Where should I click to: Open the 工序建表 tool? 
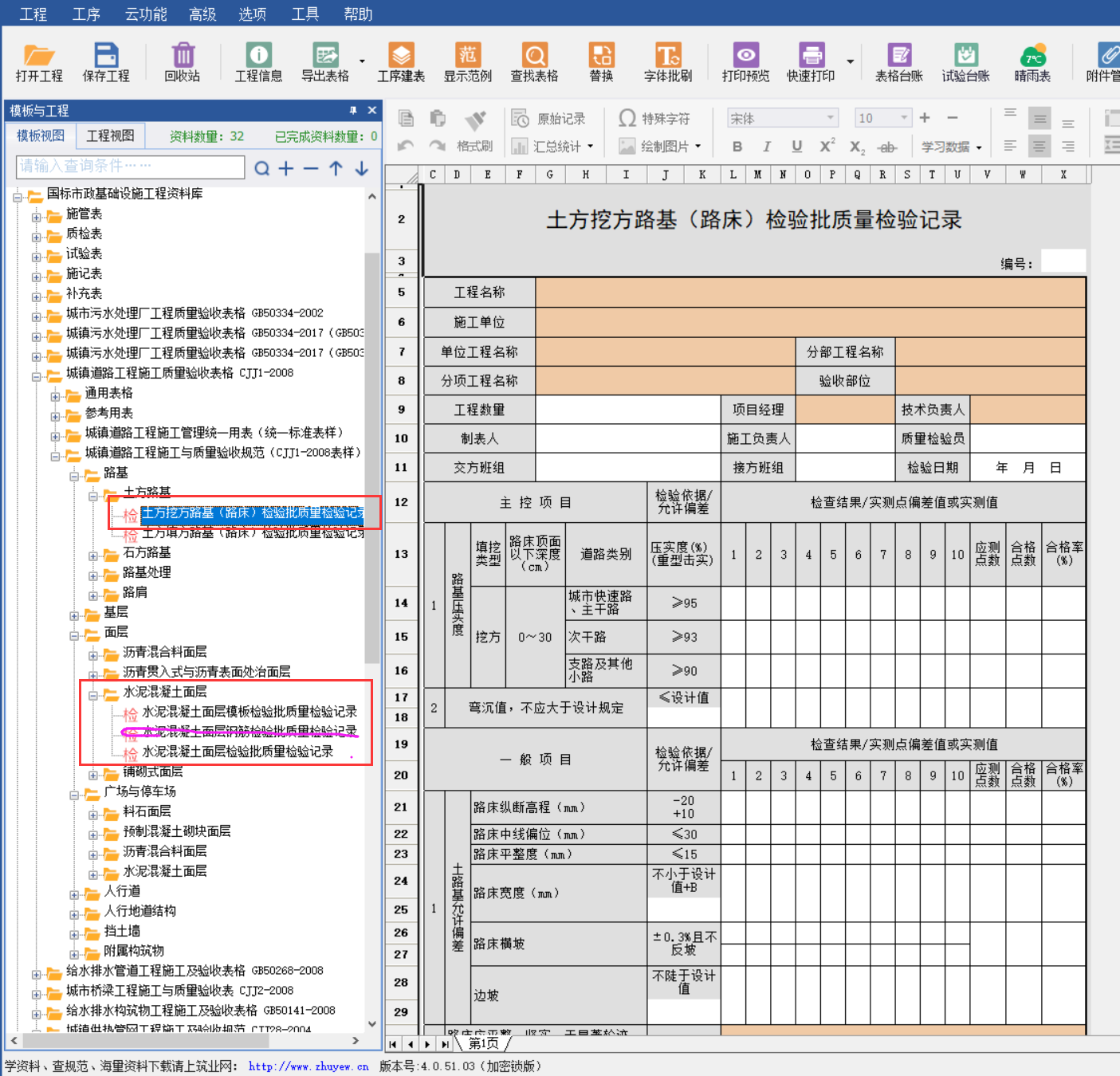coord(401,62)
